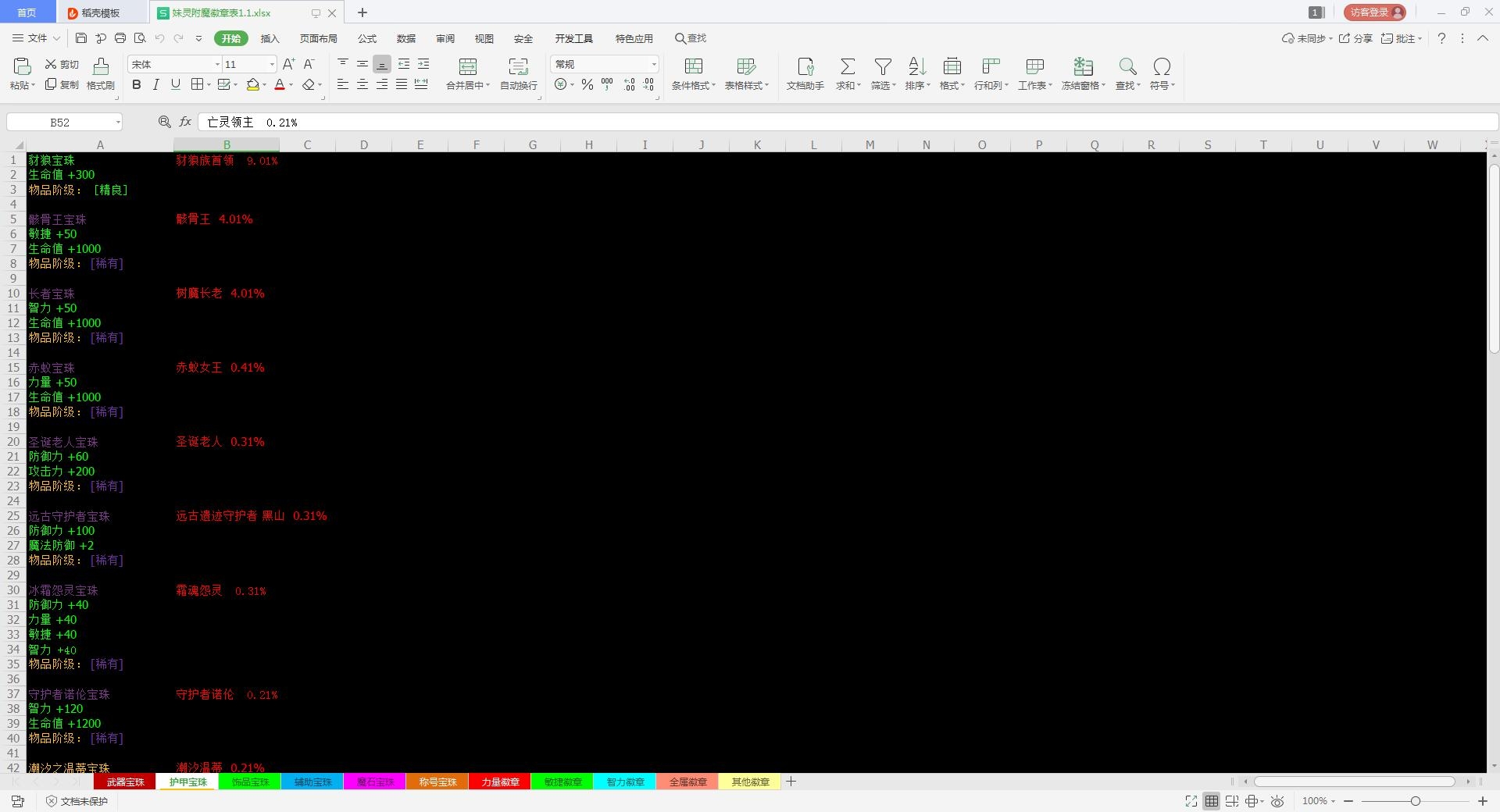The height and width of the screenshot is (812, 1500).
Task: Click the formula bar input field
Action: [848, 122]
